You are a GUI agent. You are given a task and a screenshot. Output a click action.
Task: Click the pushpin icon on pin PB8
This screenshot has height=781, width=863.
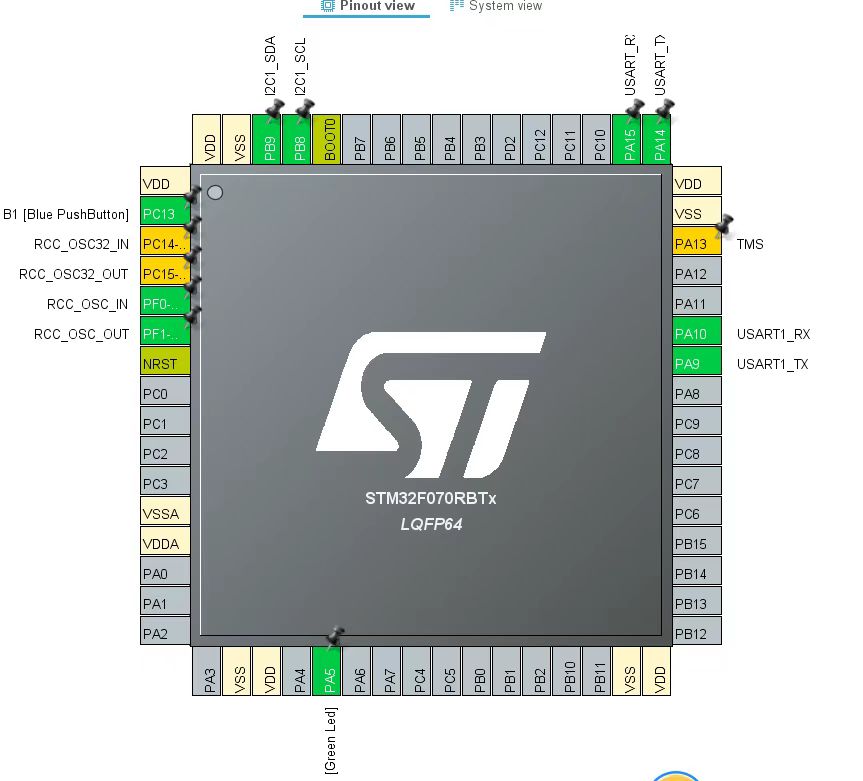click(x=304, y=110)
